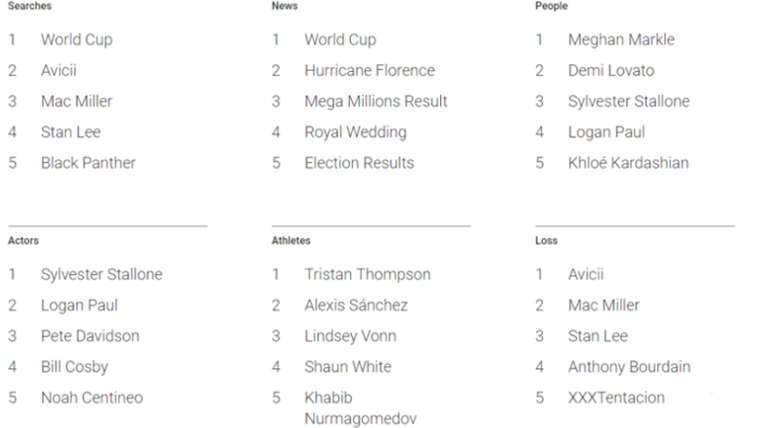Open Election Results news entry
Image resolution: width=770 pixels, height=428 pixels.
[x=359, y=163]
